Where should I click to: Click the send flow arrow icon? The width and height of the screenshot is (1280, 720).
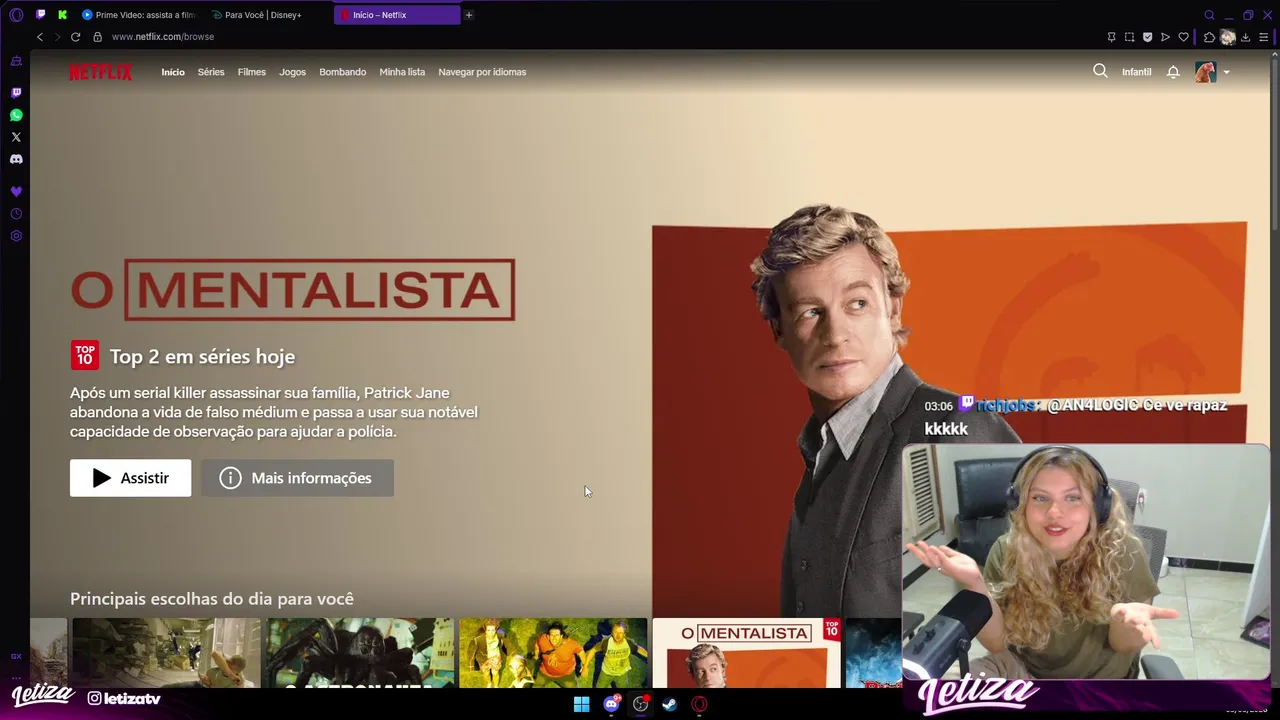(x=1165, y=37)
